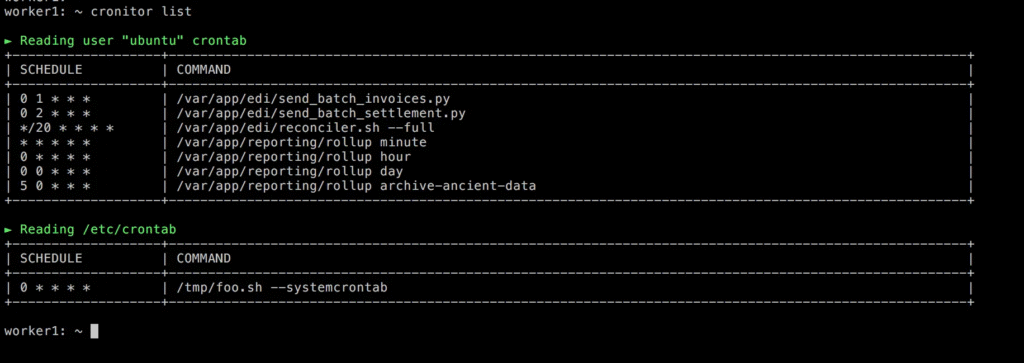1024x363 pixels.
Task: Click SCHEDULE header in the /etc/crontab table
Action: coord(51,258)
